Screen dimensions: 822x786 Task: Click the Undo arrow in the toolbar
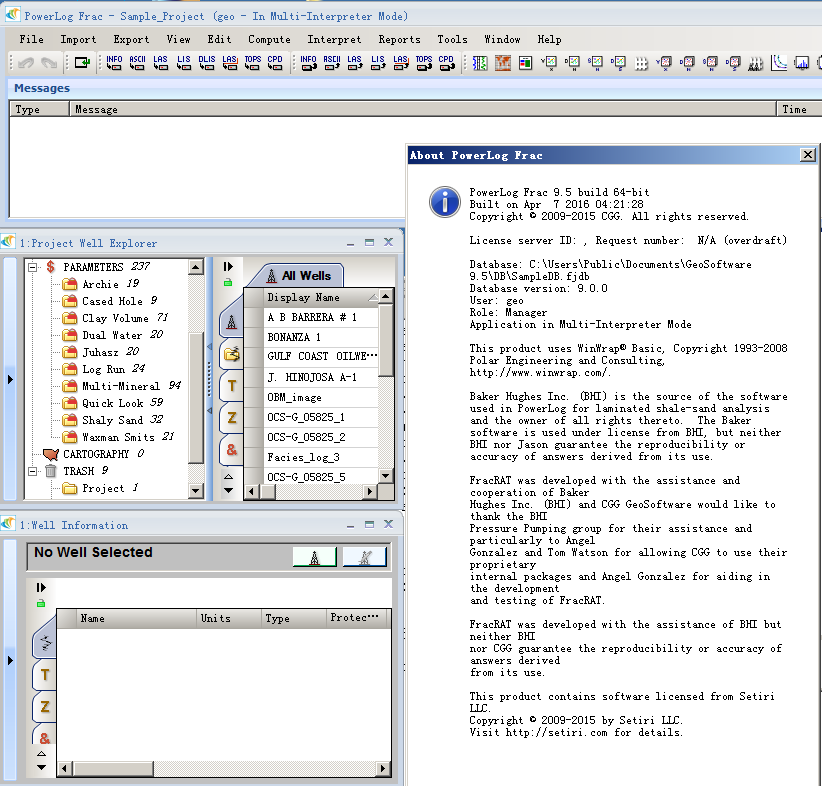[x=26, y=63]
